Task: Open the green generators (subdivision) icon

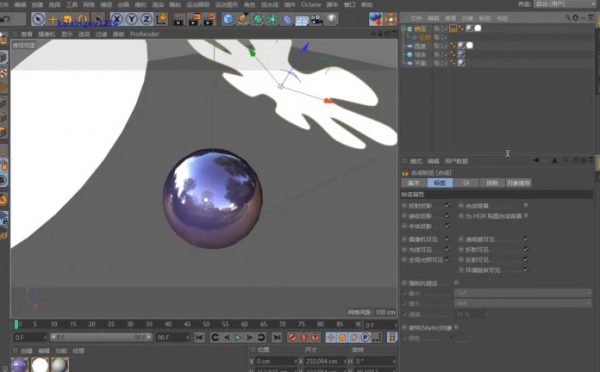Action: pyautogui.click(x=258, y=19)
